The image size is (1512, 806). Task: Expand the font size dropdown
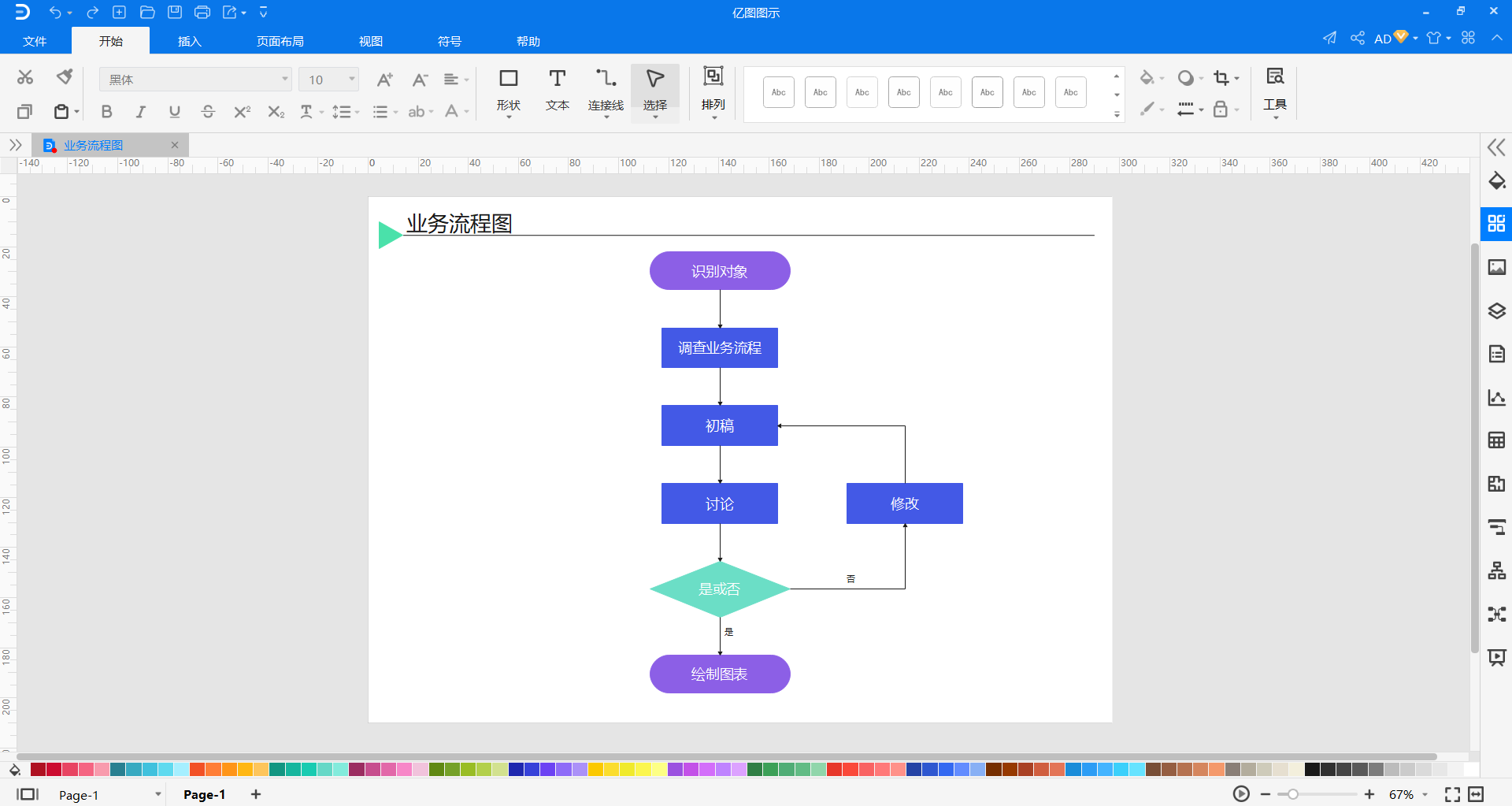pyautogui.click(x=351, y=80)
